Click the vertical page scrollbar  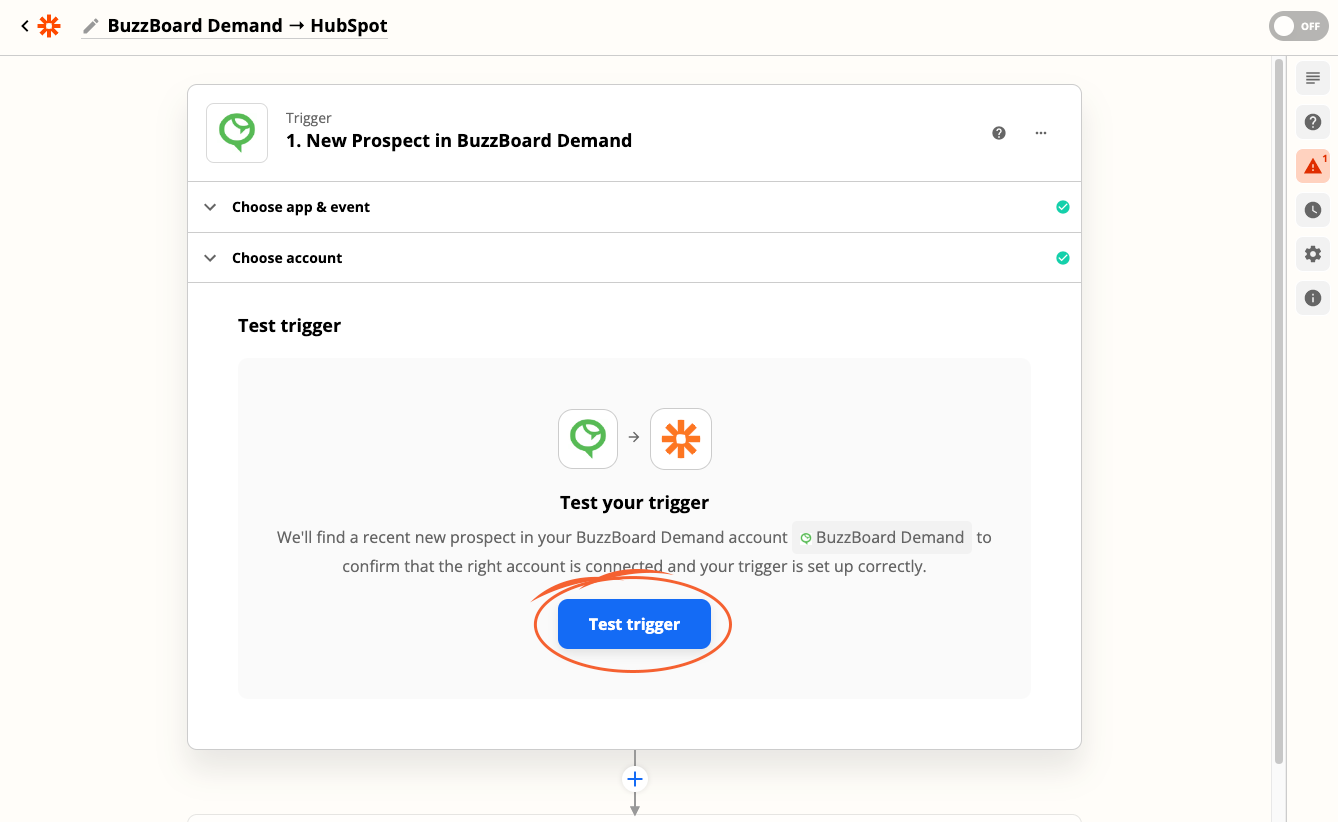(1278, 411)
